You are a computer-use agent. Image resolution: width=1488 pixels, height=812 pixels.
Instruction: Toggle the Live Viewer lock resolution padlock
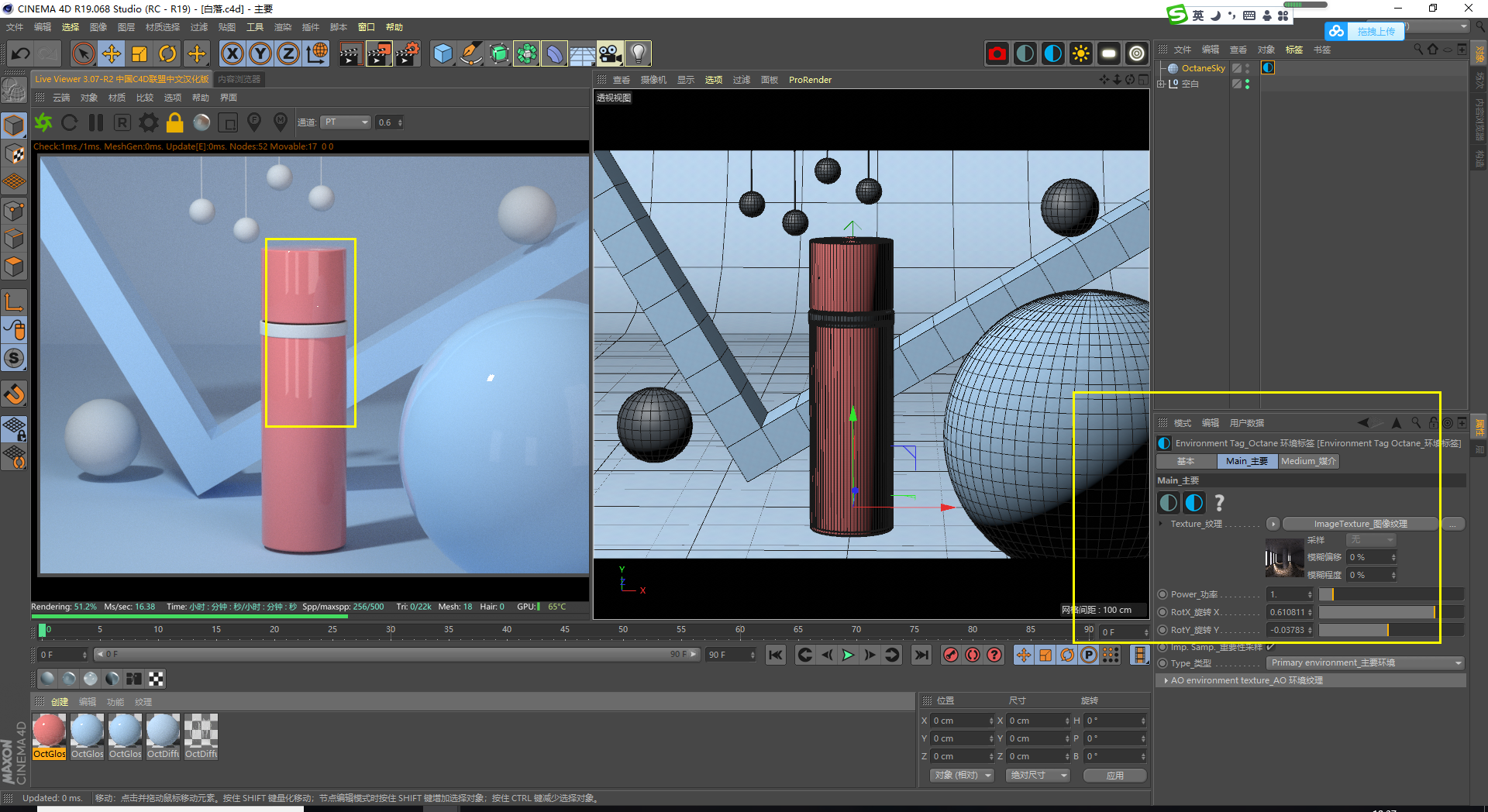175,122
